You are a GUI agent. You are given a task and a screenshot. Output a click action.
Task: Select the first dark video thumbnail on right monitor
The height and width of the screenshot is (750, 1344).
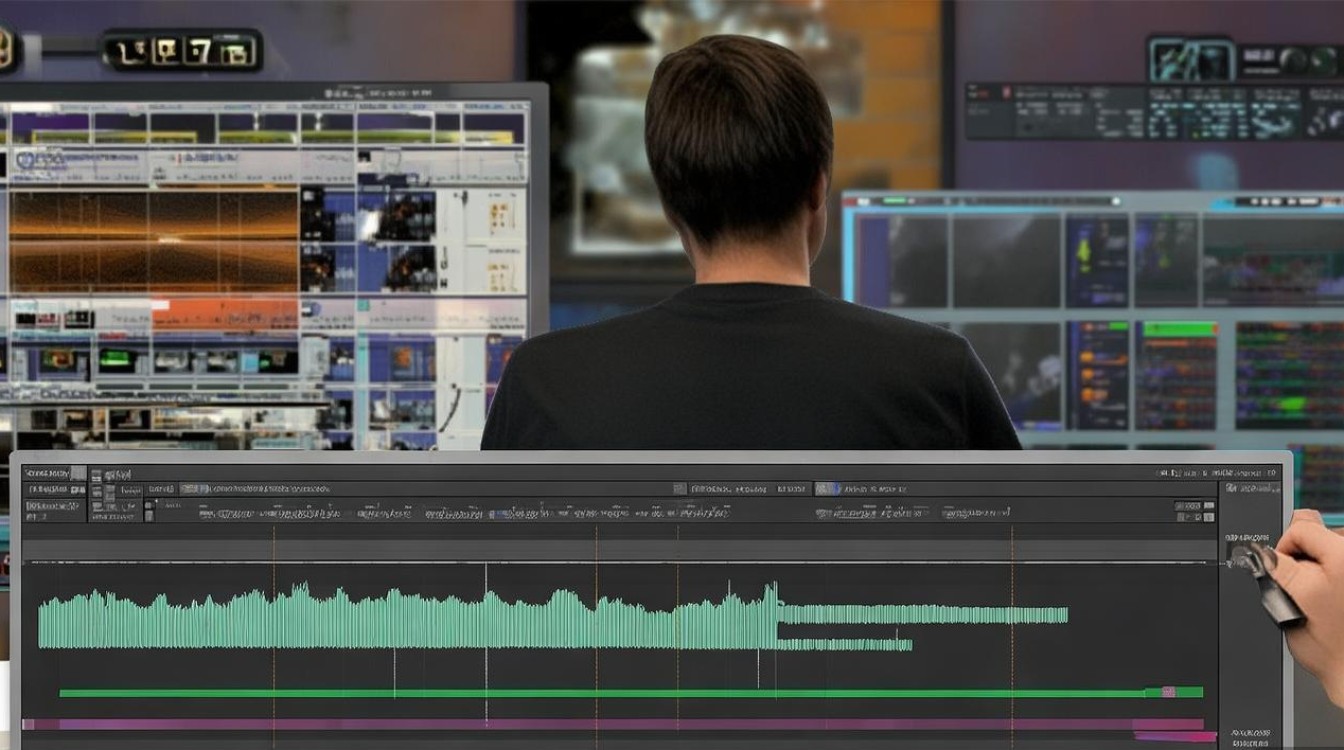[905, 261]
